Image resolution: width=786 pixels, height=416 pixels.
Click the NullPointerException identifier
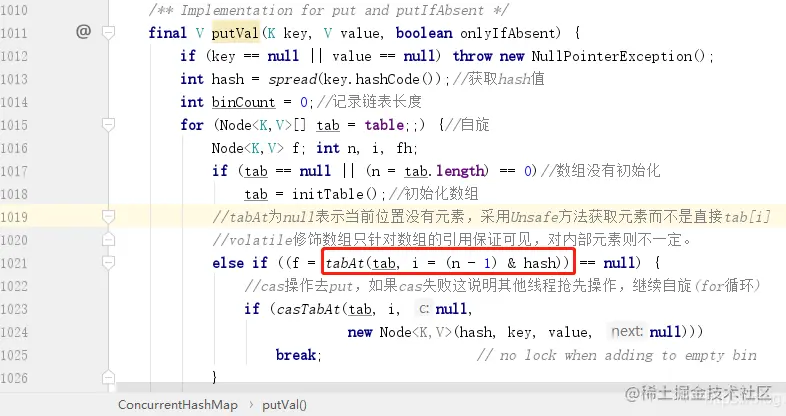[612, 56]
